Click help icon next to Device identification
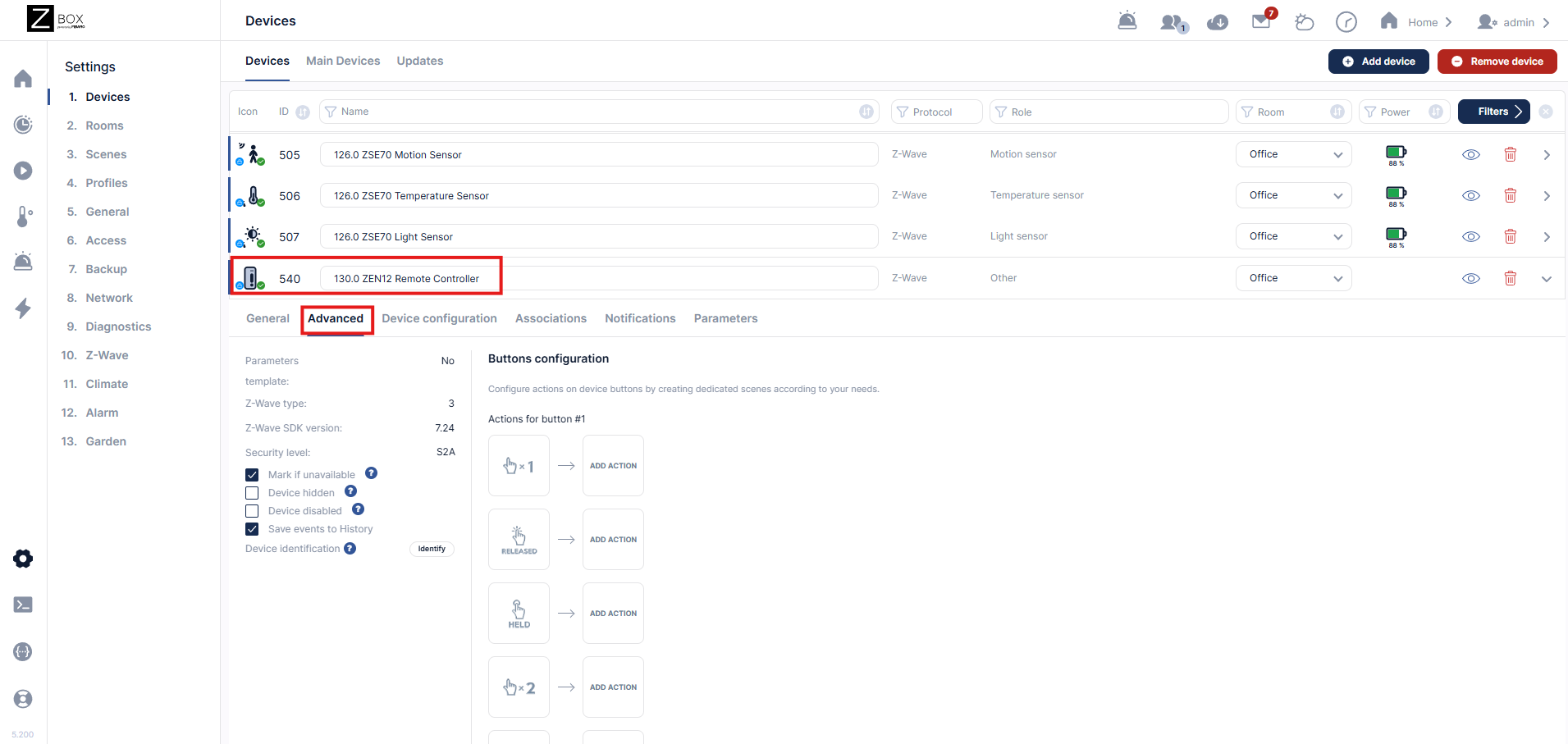This screenshot has width=1568, height=744. coord(350,549)
